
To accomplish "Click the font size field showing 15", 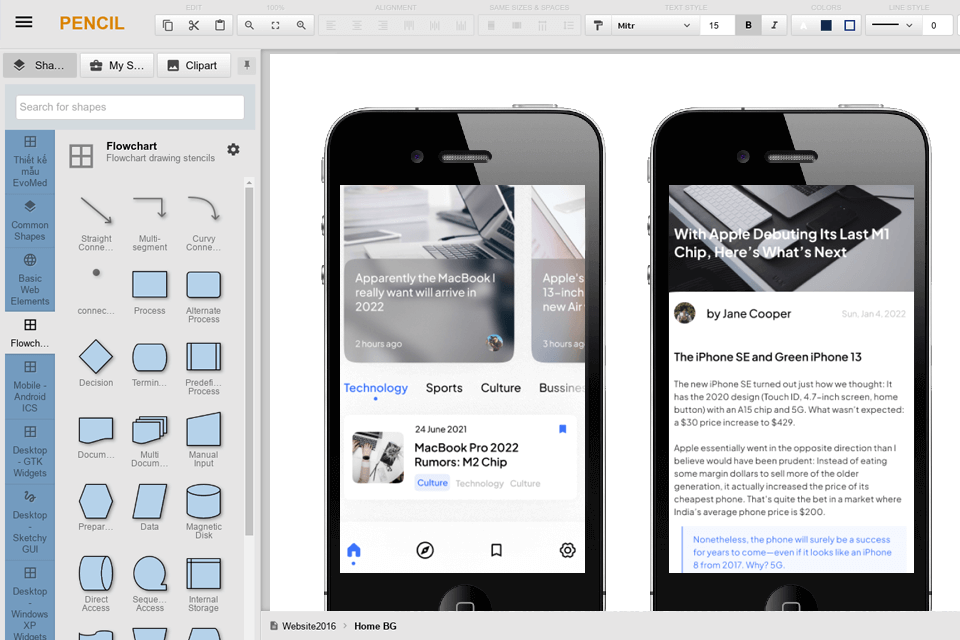I will tap(717, 25).
